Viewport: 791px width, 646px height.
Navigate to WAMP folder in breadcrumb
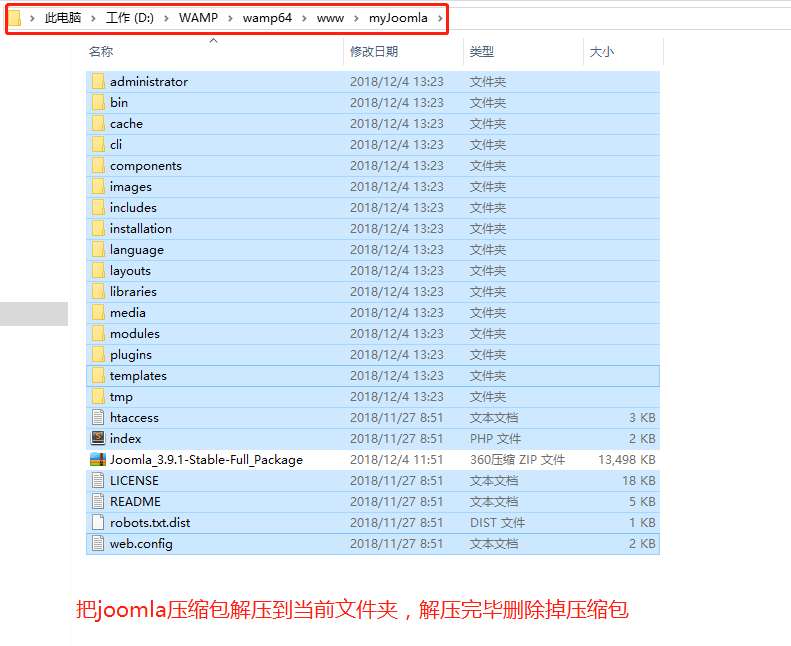pyautogui.click(x=198, y=18)
